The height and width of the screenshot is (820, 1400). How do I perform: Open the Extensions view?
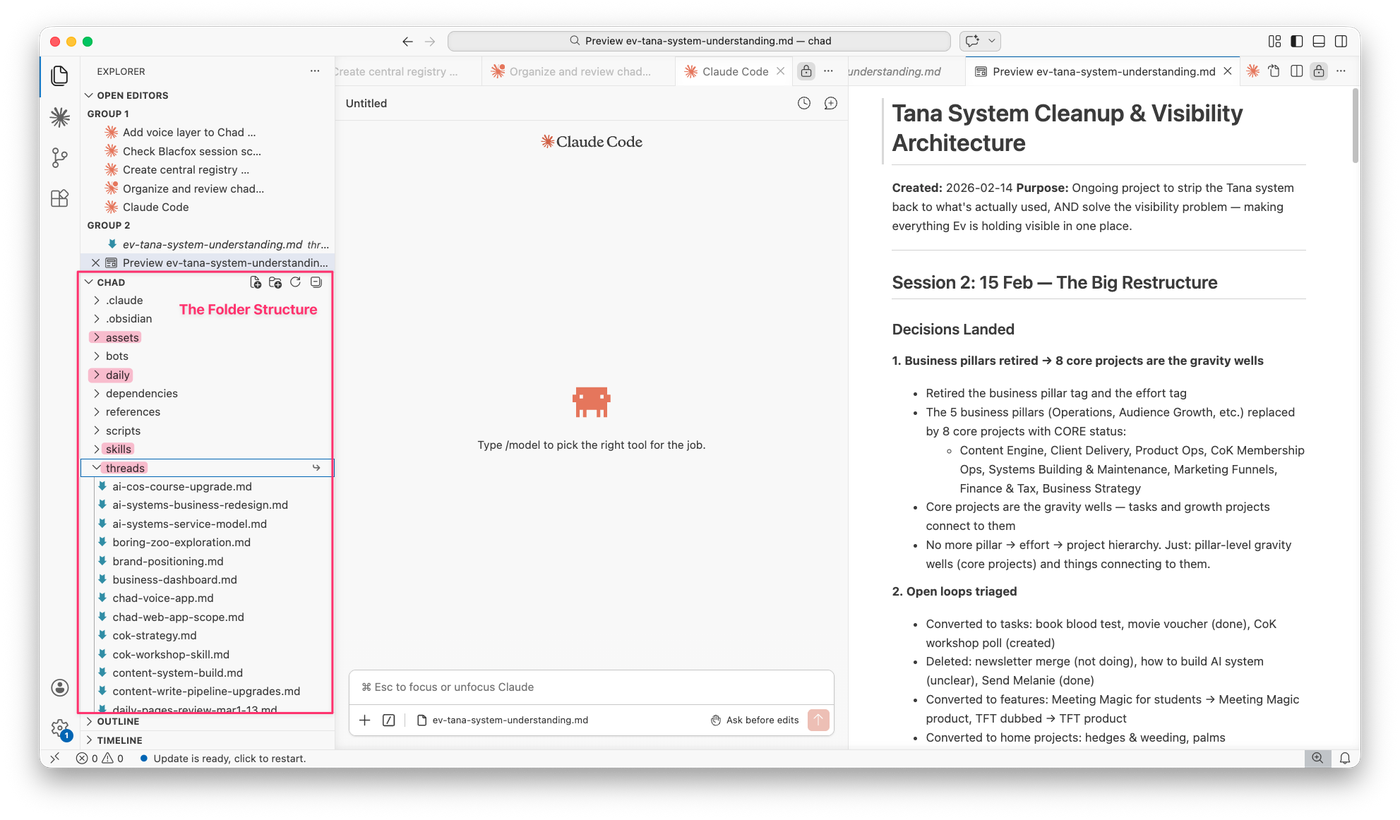pyautogui.click(x=60, y=198)
